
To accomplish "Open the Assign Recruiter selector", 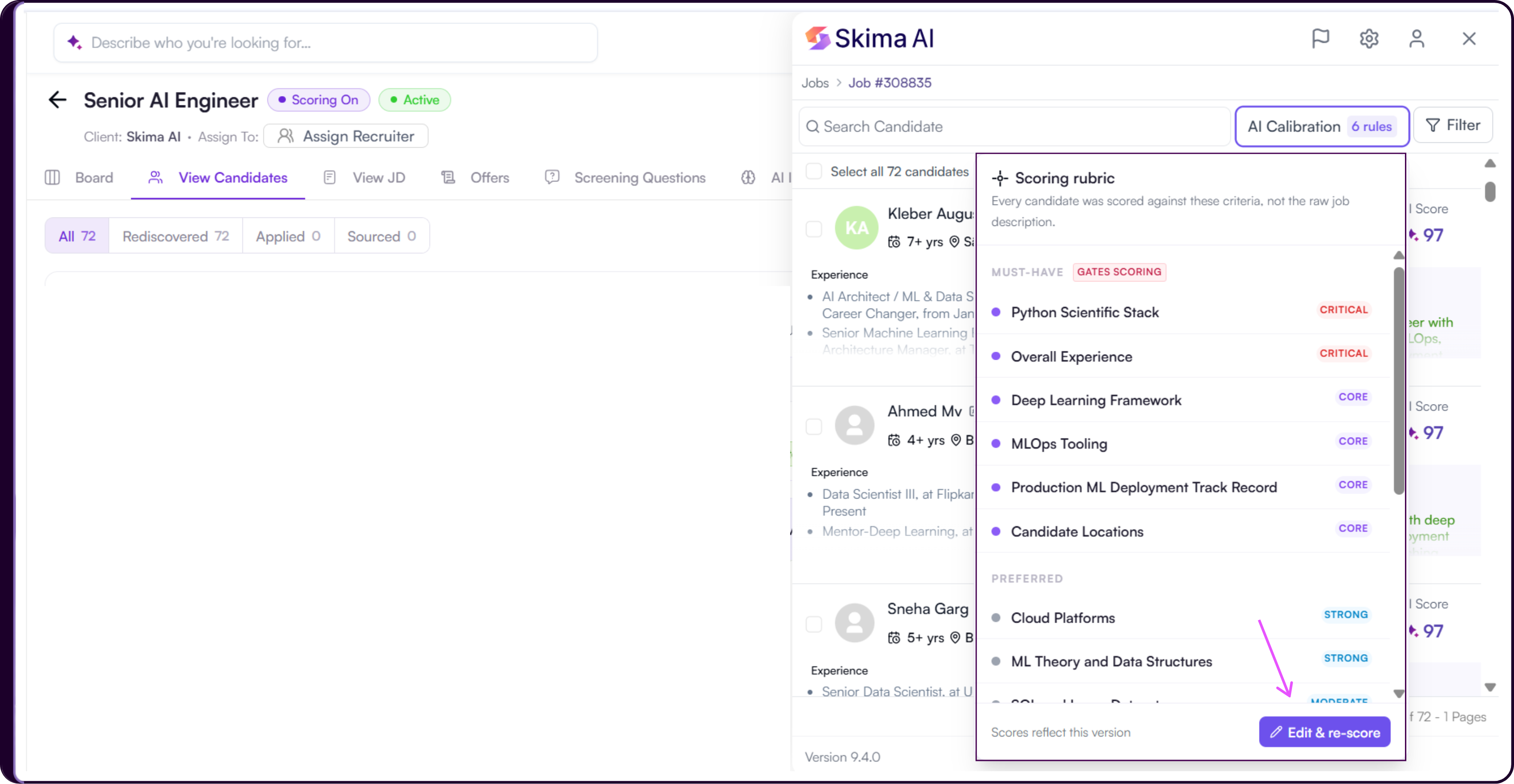I will coord(346,136).
